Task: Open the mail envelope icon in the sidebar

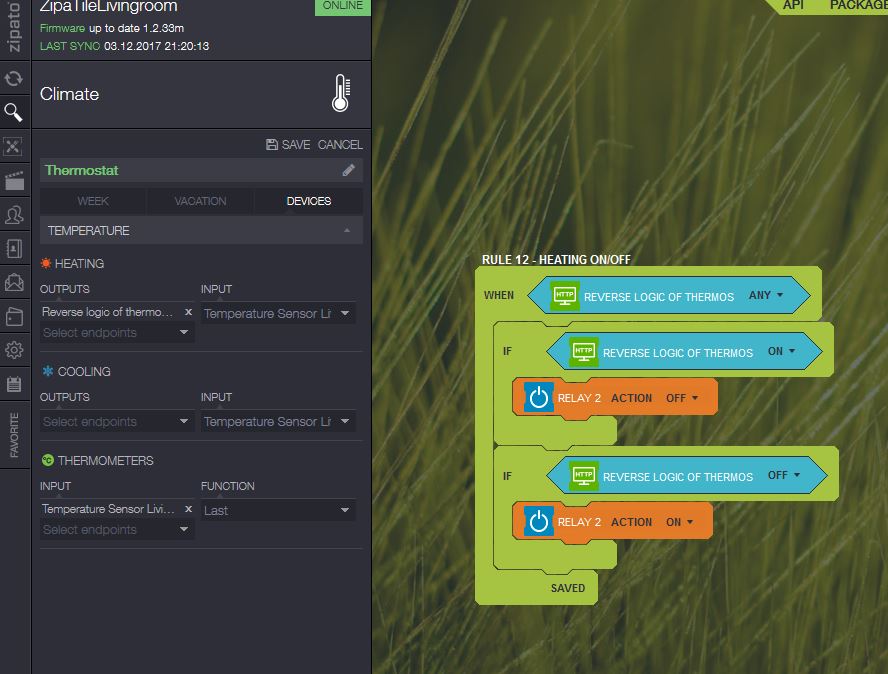Action: (x=14, y=283)
